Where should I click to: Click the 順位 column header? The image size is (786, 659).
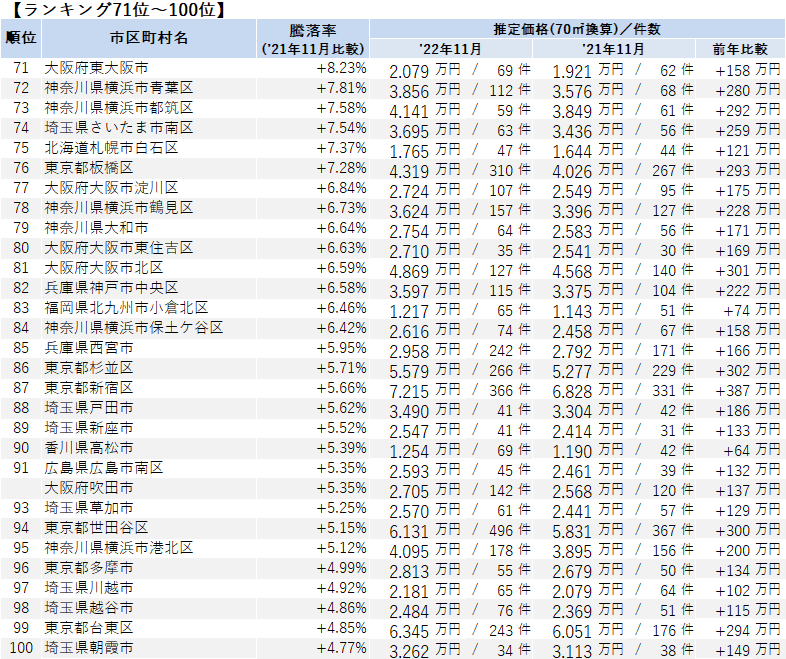(x=21, y=38)
